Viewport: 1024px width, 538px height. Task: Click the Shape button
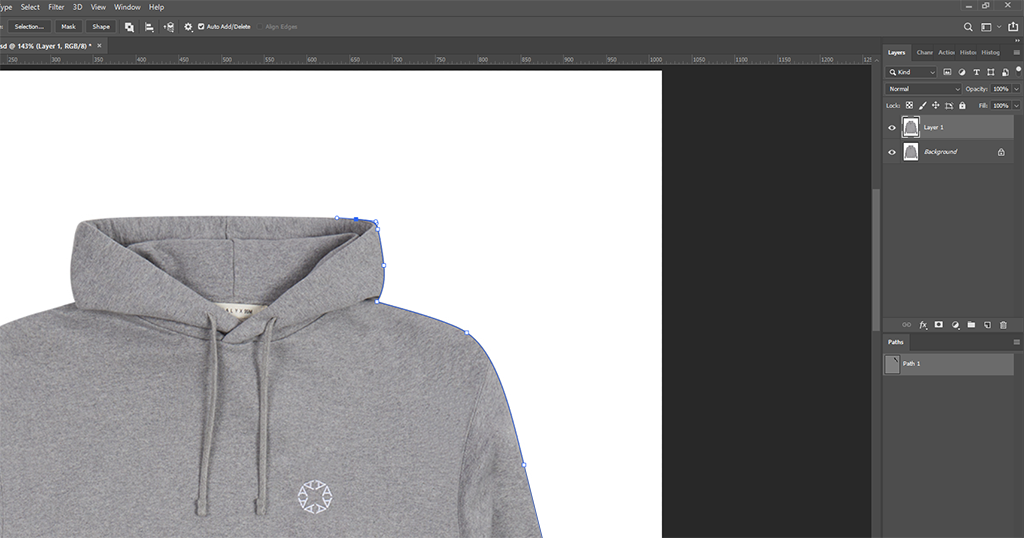pos(101,27)
